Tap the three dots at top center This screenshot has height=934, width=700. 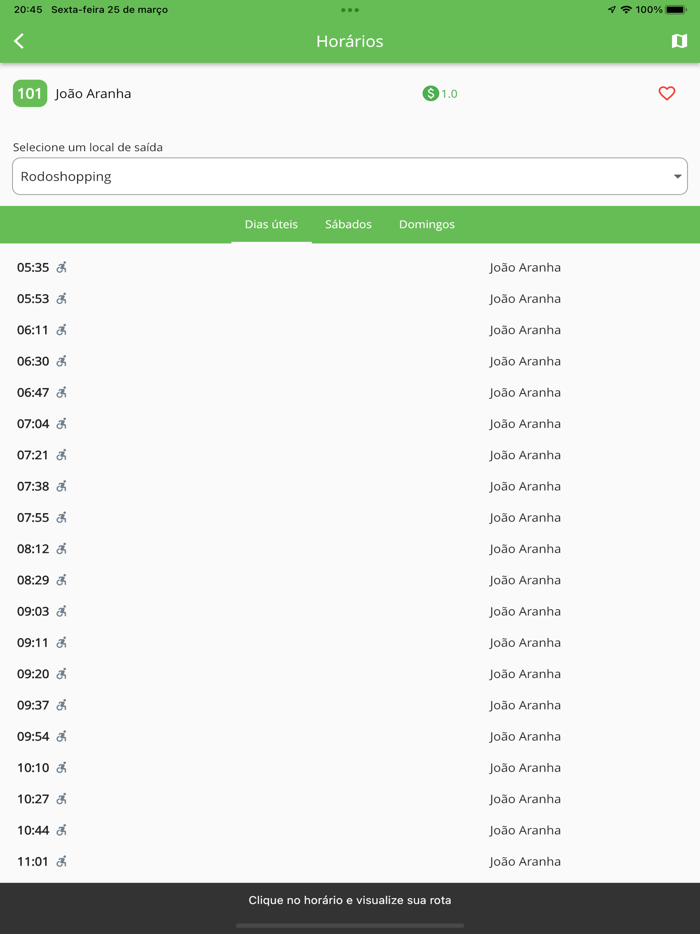pos(350,10)
